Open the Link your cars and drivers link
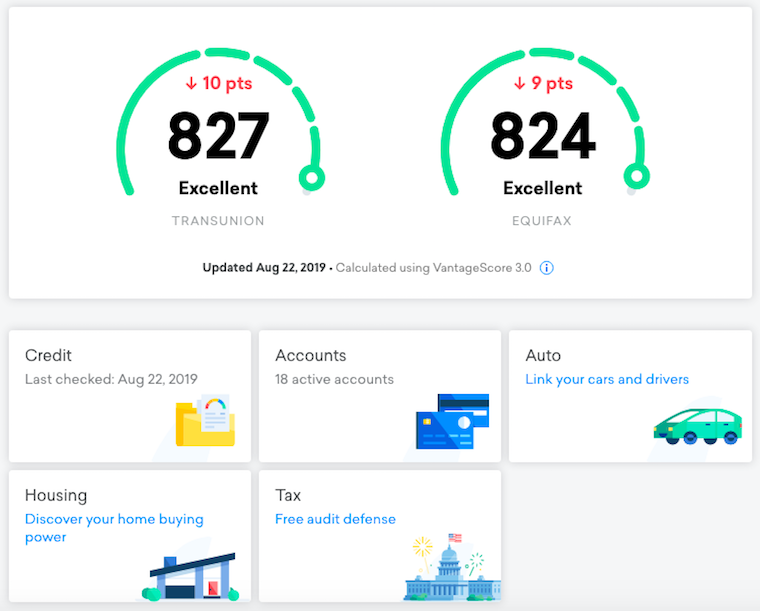This screenshot has height=611, width=760. [x=607, y=379]
